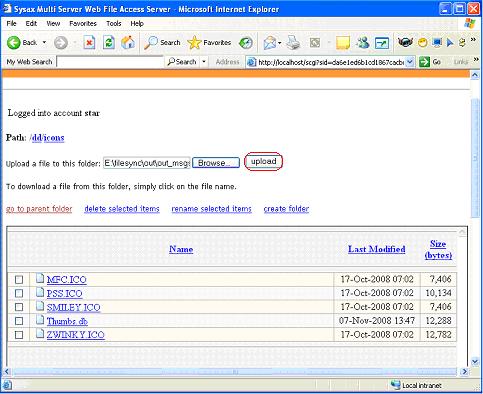
Task: Click the yellow smiley face icon
Action: pos(423,43)
